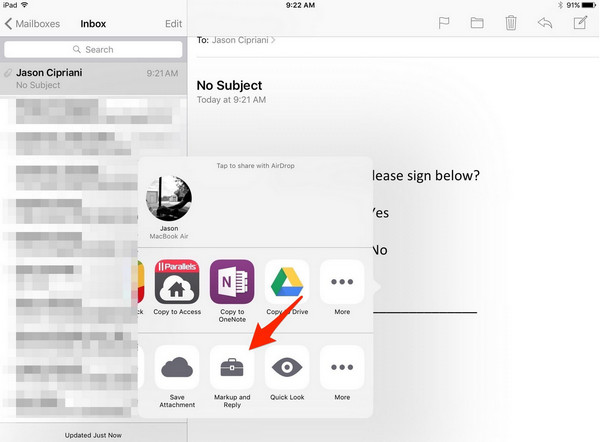
Task: Share to Jason's MacBook Air via AirDrop
Action: click(169, 207)
